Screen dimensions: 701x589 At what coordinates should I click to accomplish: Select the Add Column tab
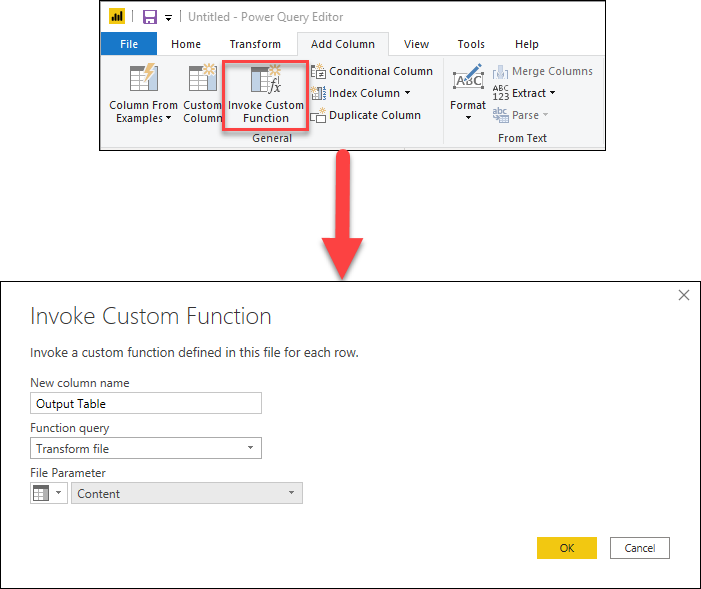click(x=343, y=44)
